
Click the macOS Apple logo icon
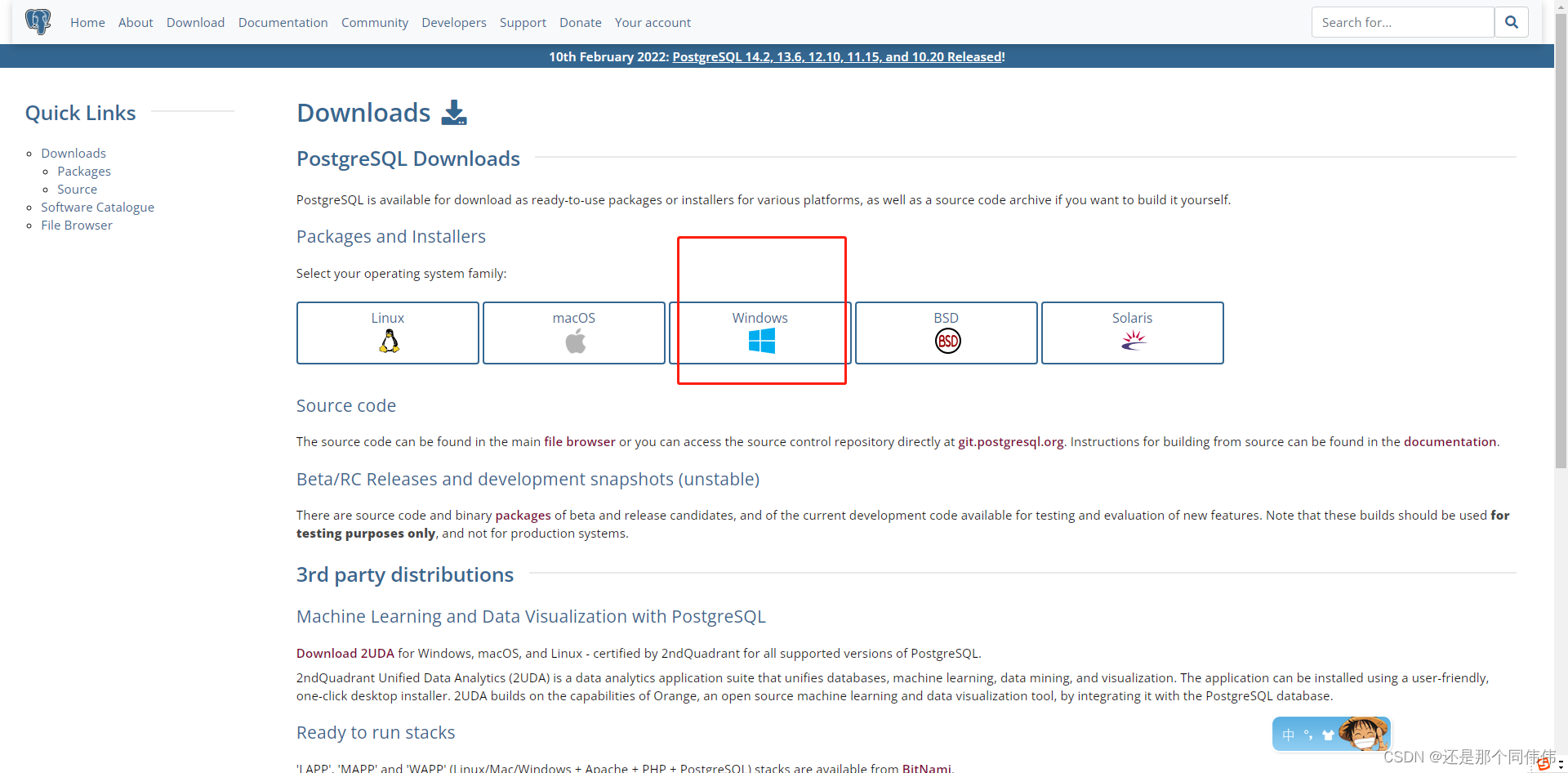point(575,341)
